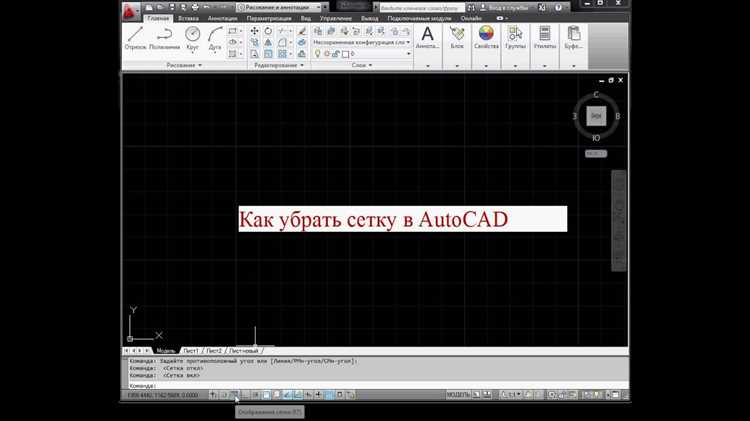Switch to the Вывод ribbon tab
Screen dimensions: 750x421
tap(369, 18)
